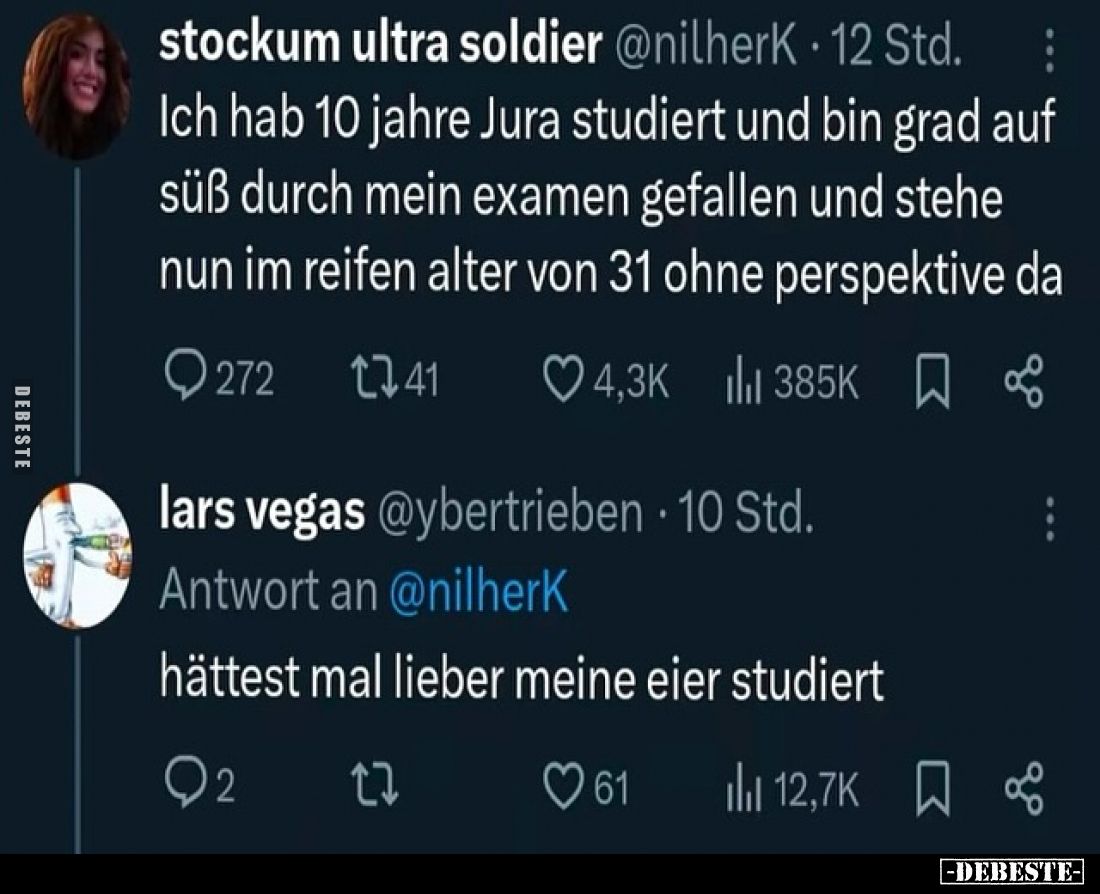Bookmark the lars vegas reply
This screenshot has height=894, width=1100.
pyautogui.click(x=932, y=788)
